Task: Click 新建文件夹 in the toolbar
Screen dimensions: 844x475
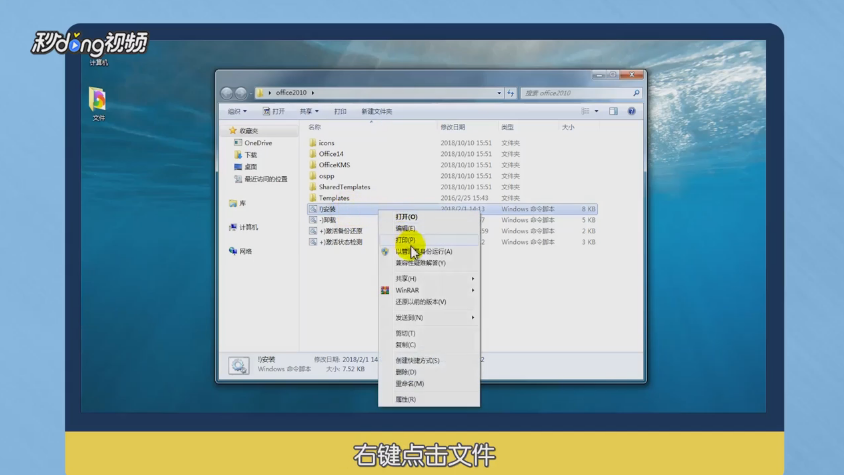Action: click(377, 111)
